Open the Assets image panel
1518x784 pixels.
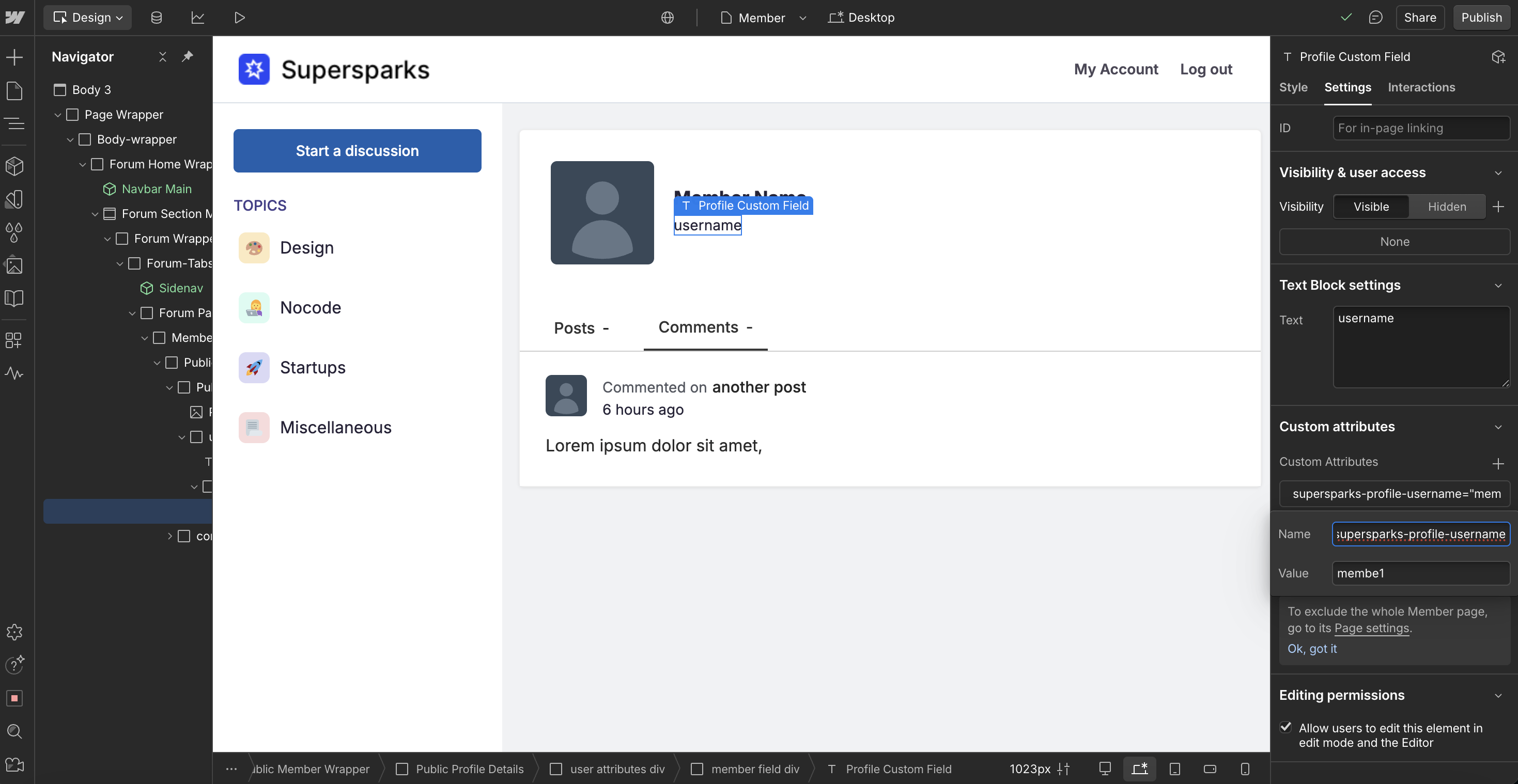(14, 265)
